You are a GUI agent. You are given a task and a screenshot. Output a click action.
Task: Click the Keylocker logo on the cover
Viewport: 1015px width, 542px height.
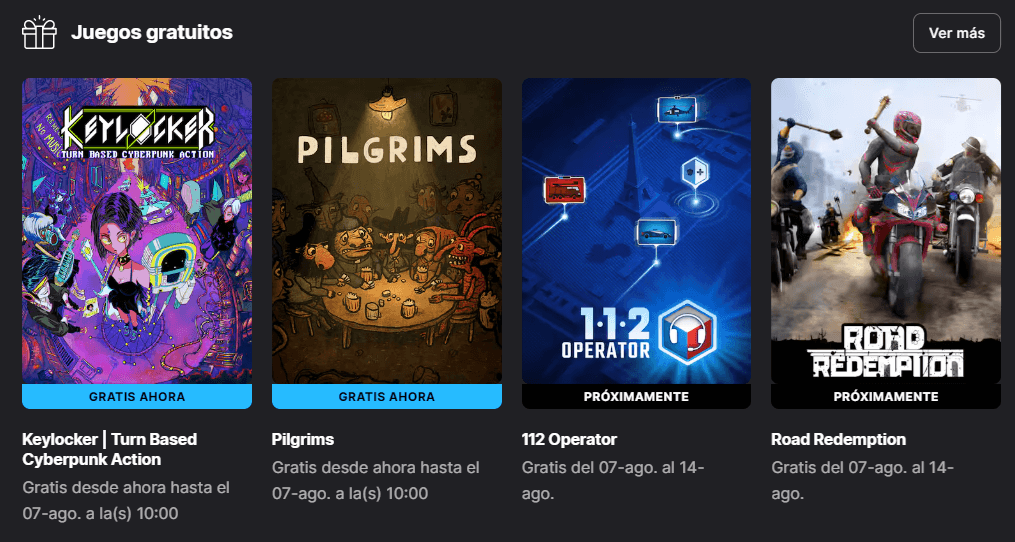tap(138, 133)
